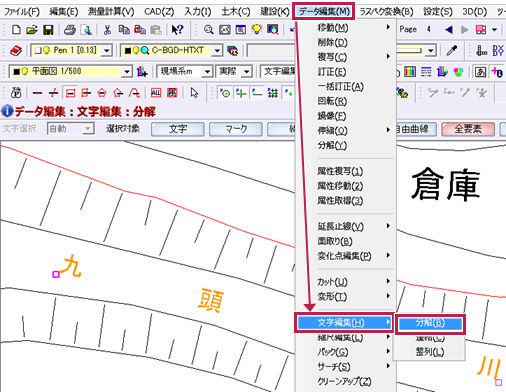506x392 pixels.
Task: Click the zoom magnifier icon
Action: point(209,30)
